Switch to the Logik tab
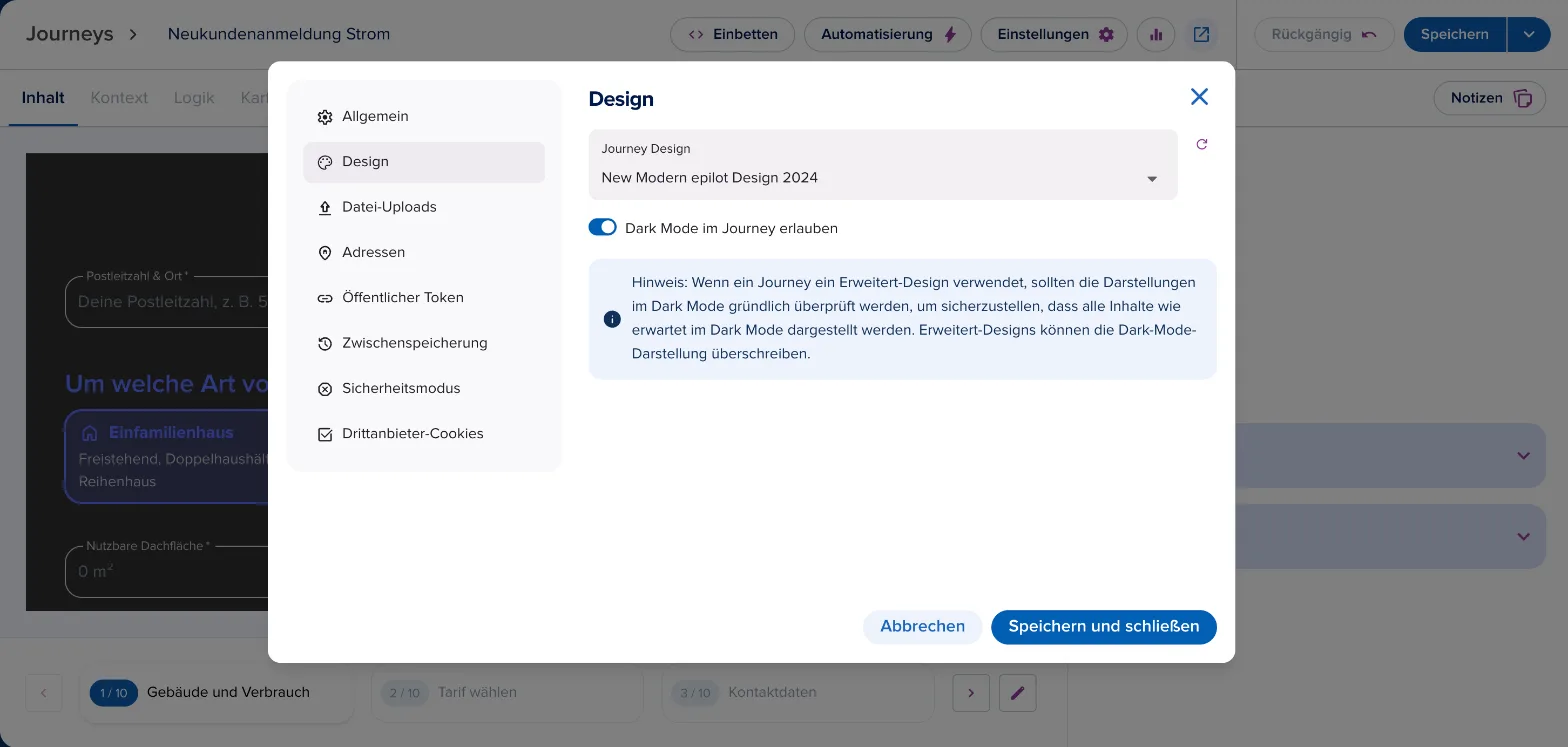This screenshot has width=1568, height=747. click(x=194, y=98)
